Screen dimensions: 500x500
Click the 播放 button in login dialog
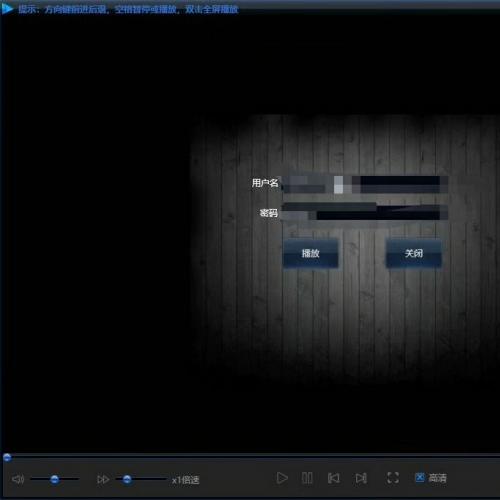point(310,253)
